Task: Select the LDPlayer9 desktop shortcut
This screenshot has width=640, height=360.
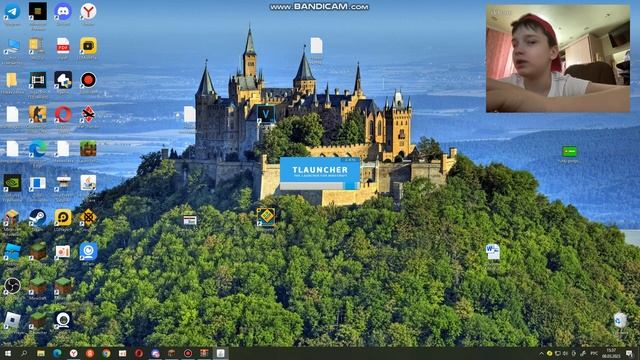Action: [x=63, y=218]
